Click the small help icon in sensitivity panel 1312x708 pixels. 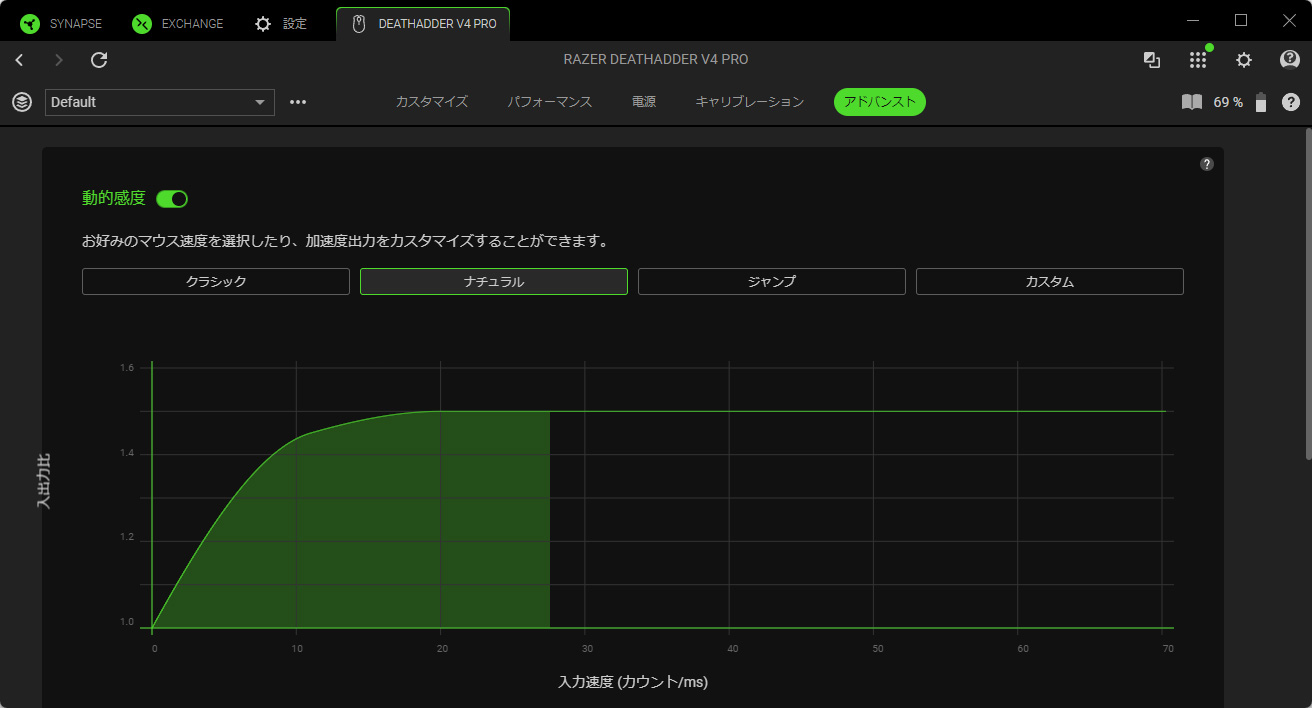coord(1207,164)
